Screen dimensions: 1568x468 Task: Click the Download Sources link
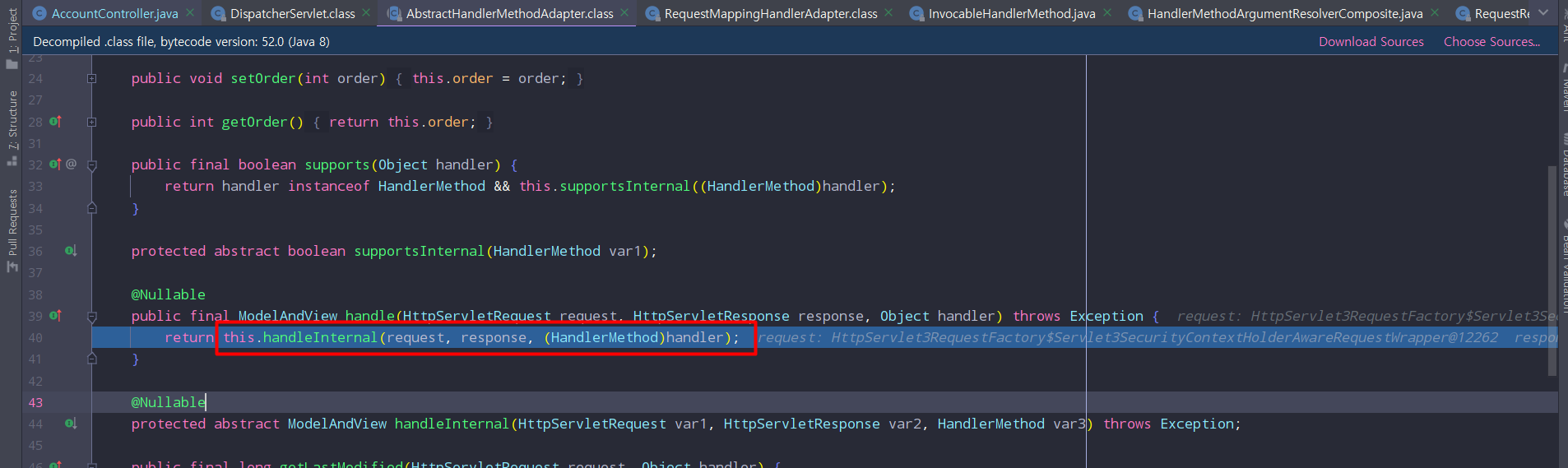pyautogui.click(x=1371, y=41)
